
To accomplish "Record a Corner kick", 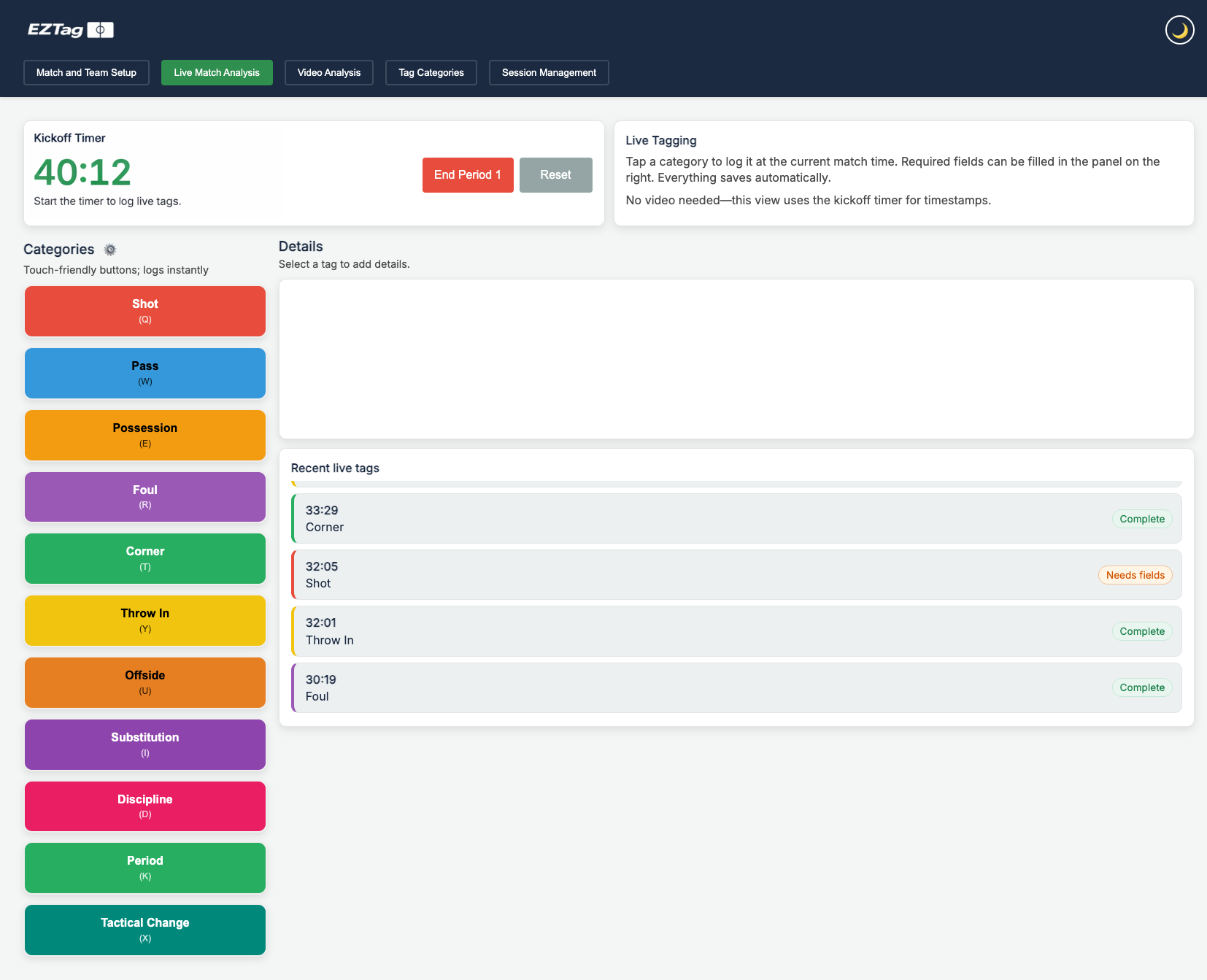I will (x=144, y=558).
